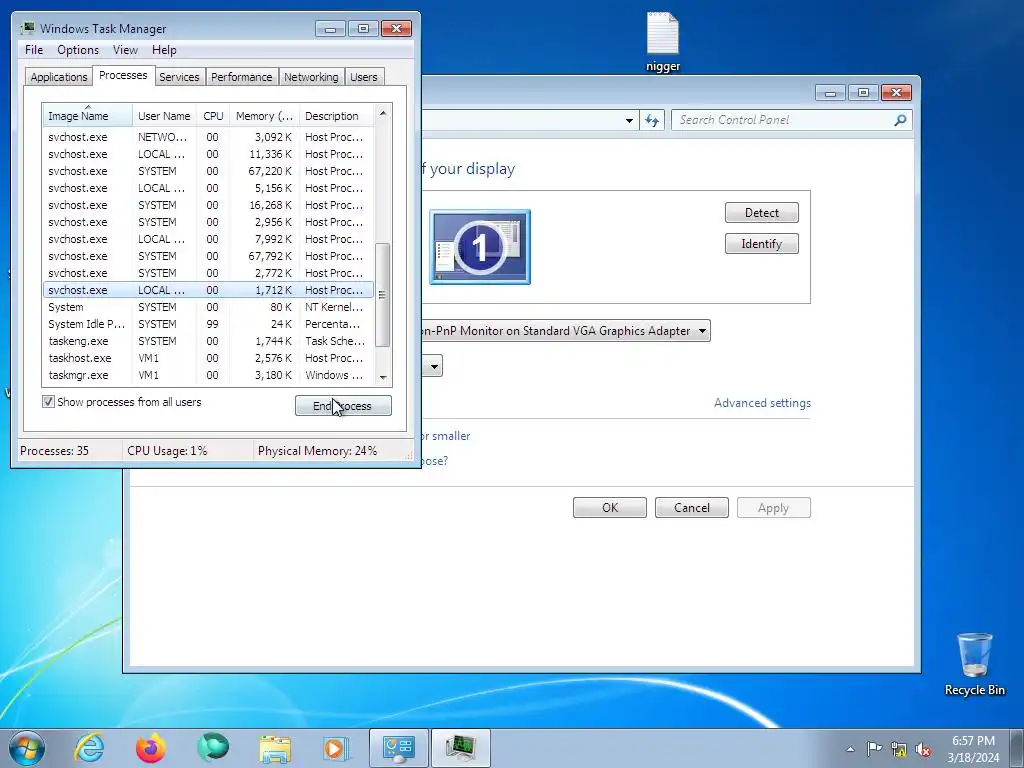
Task: Select the taskeng.exe process row
Action: [208, 341]
